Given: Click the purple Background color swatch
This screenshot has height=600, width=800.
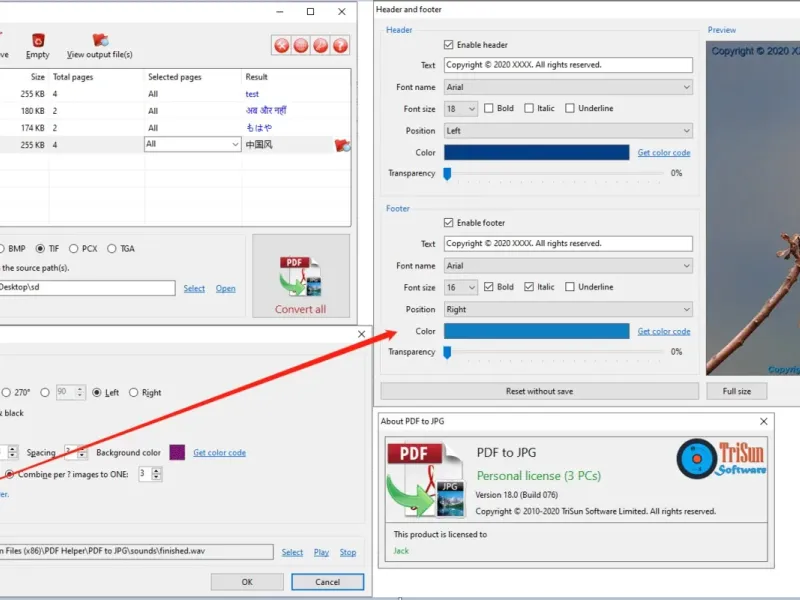Looking at the screenshot, I should click(x=177, y=452).
